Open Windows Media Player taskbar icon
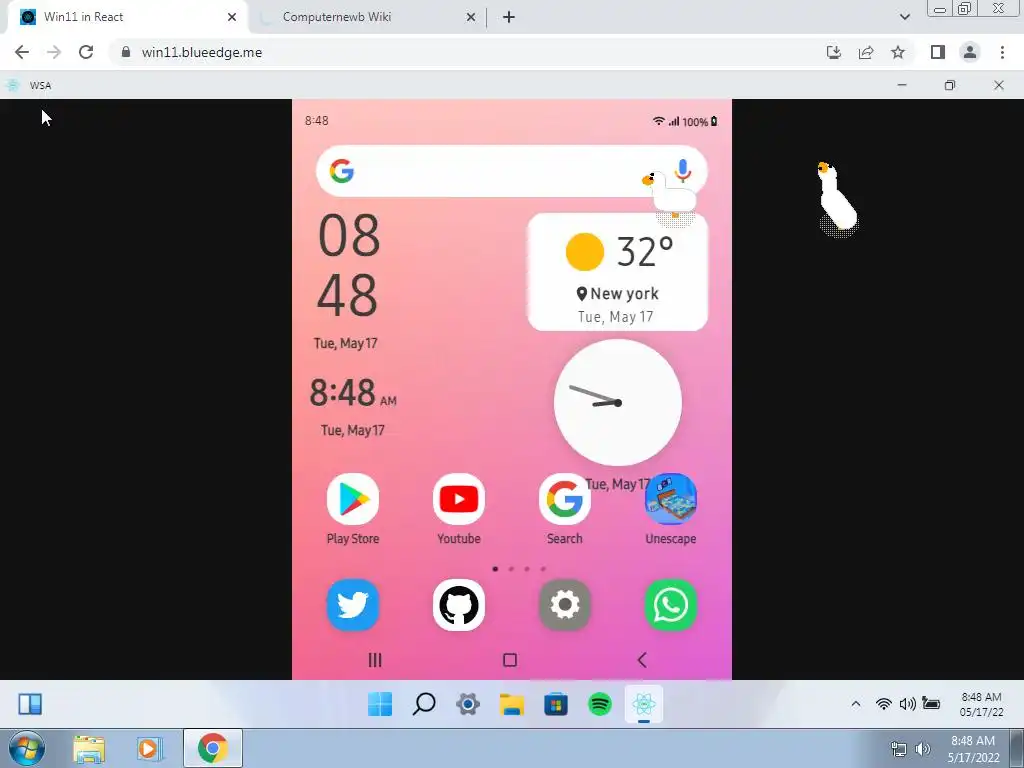 coord(149,749)
